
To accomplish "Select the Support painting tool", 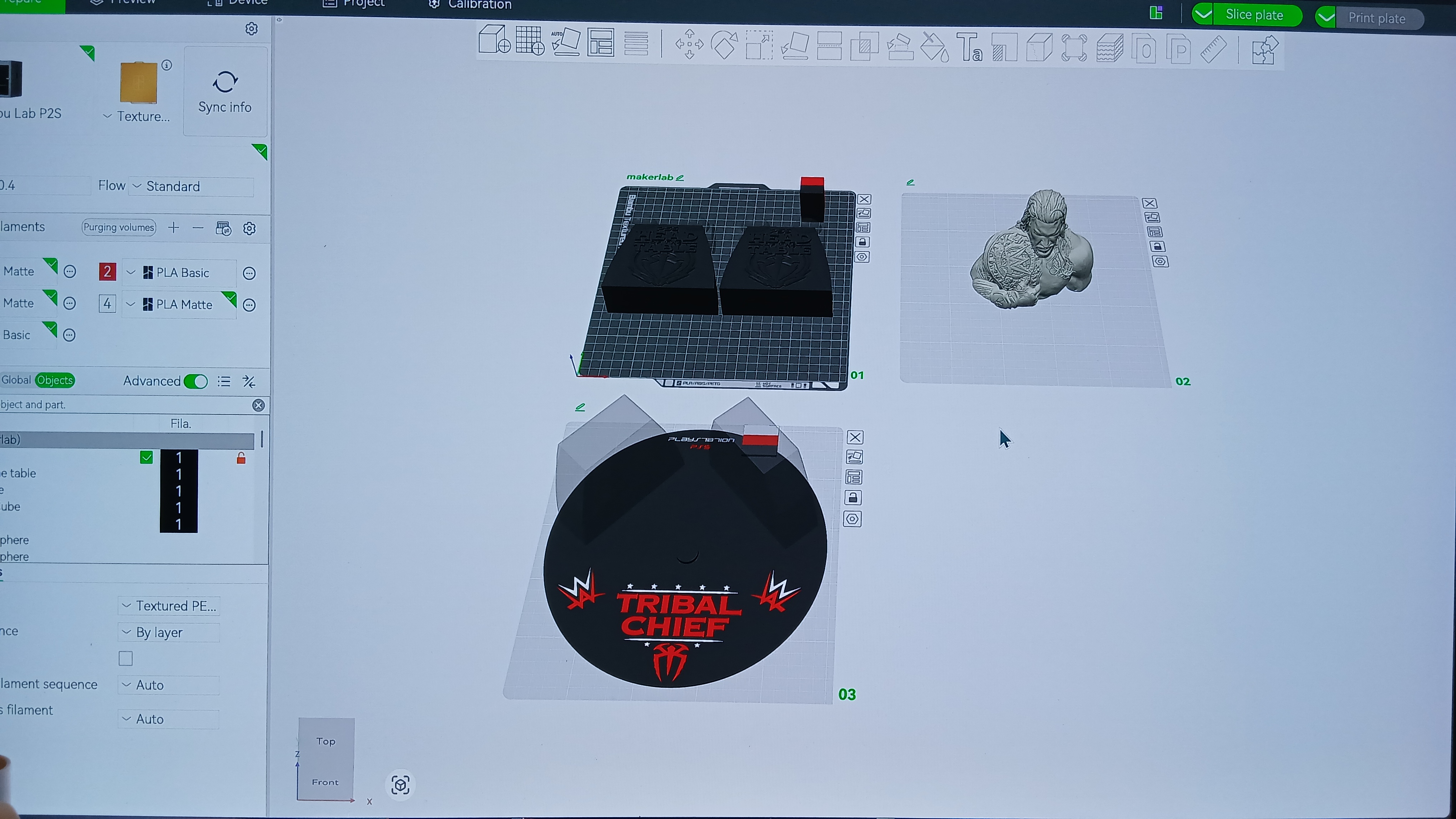I will (900, 47).
